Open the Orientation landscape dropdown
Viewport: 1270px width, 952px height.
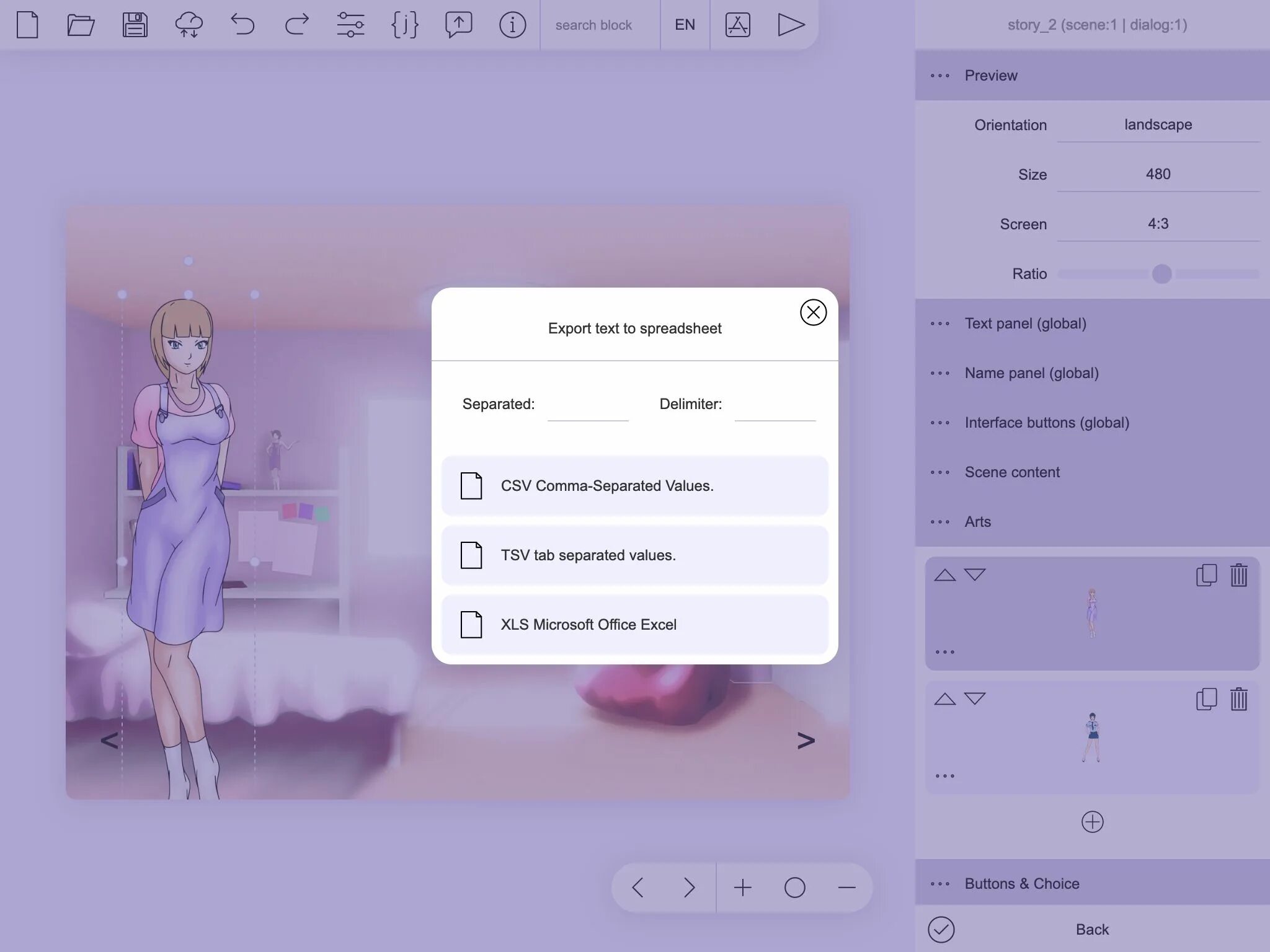1158,125
